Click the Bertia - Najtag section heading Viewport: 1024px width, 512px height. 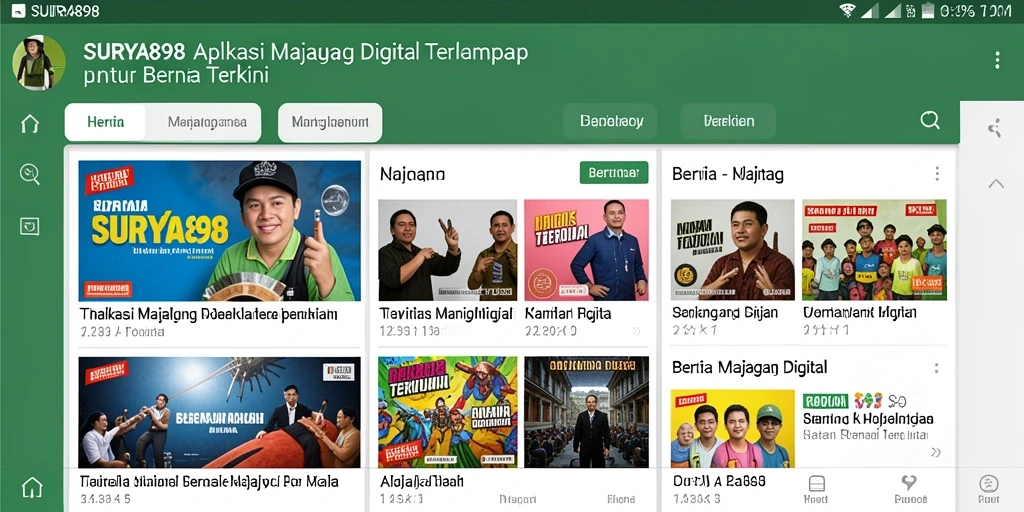click(x=728, y=174)
